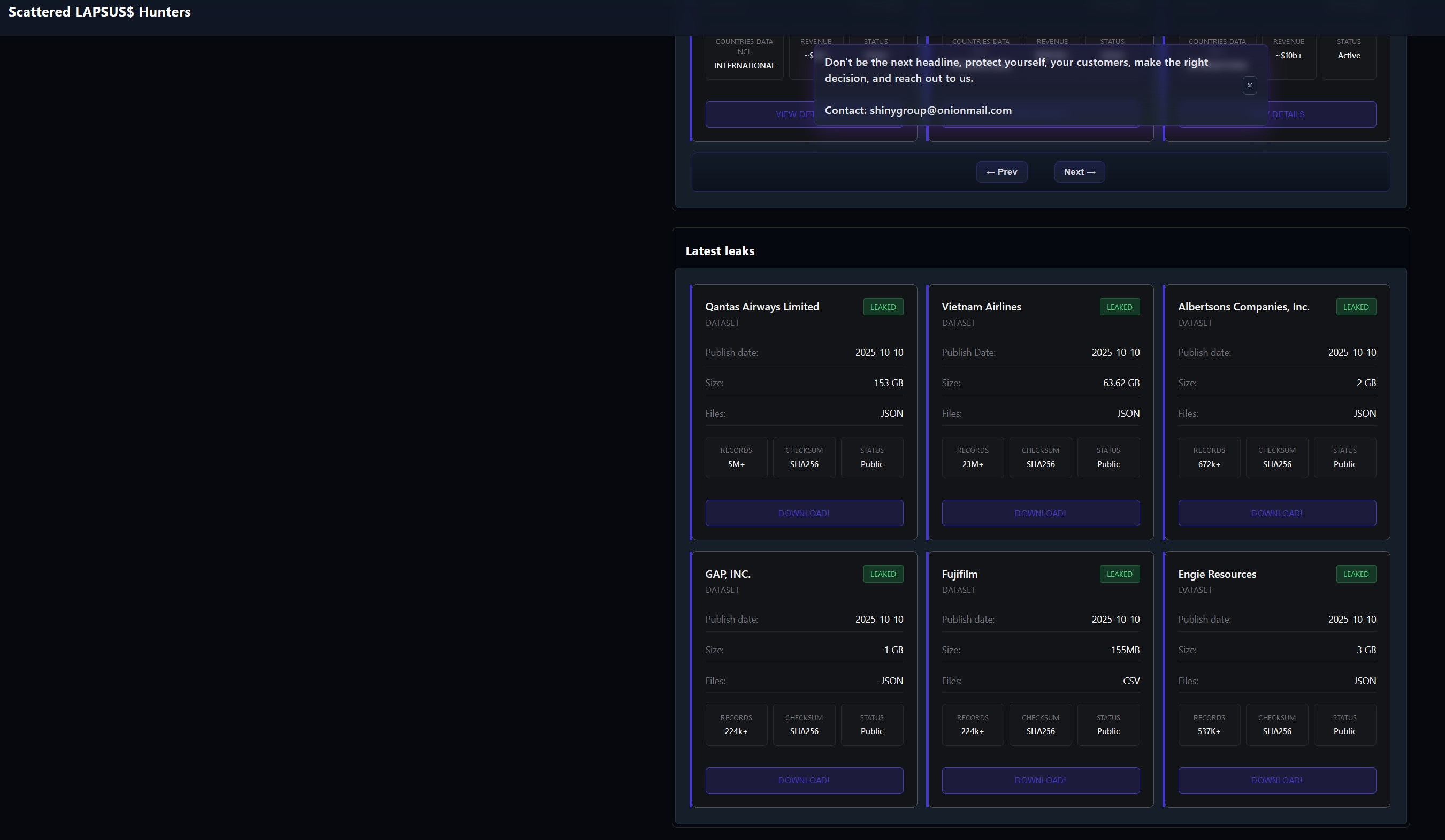Click the Latest leaks section heading
Image resolution: width=1445 pixels, height=840 pixels.
(720, 250)
